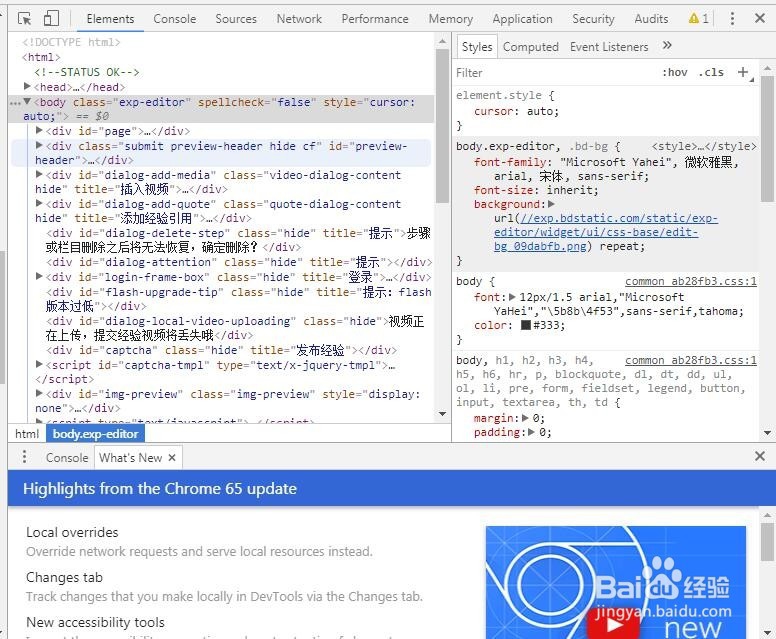776x639 pixels.
Task: Toggle the :hov element state button
Action: click(675, 72)
